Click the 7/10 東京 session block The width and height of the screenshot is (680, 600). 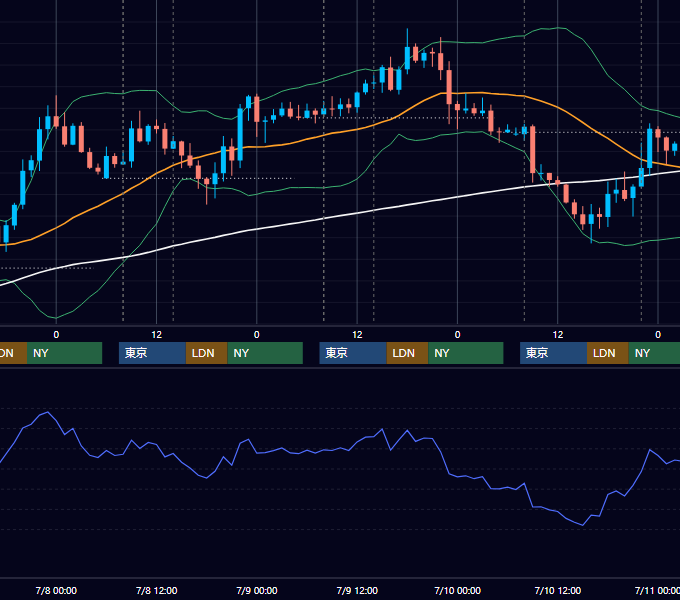[554, 353]
